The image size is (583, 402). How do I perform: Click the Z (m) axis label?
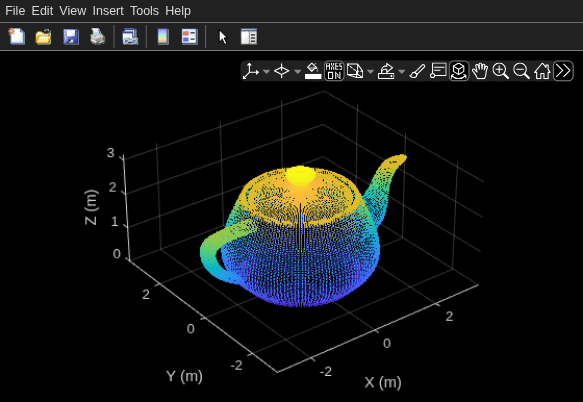[x=91, y=207]
